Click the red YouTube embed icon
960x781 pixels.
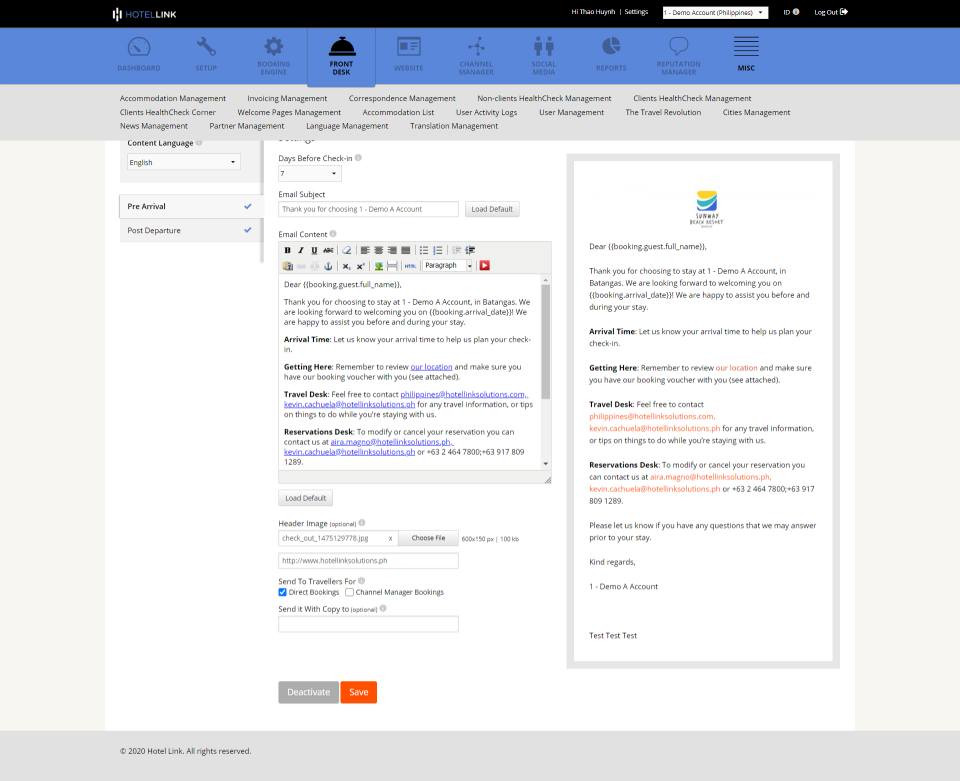(x=485, y=266)
